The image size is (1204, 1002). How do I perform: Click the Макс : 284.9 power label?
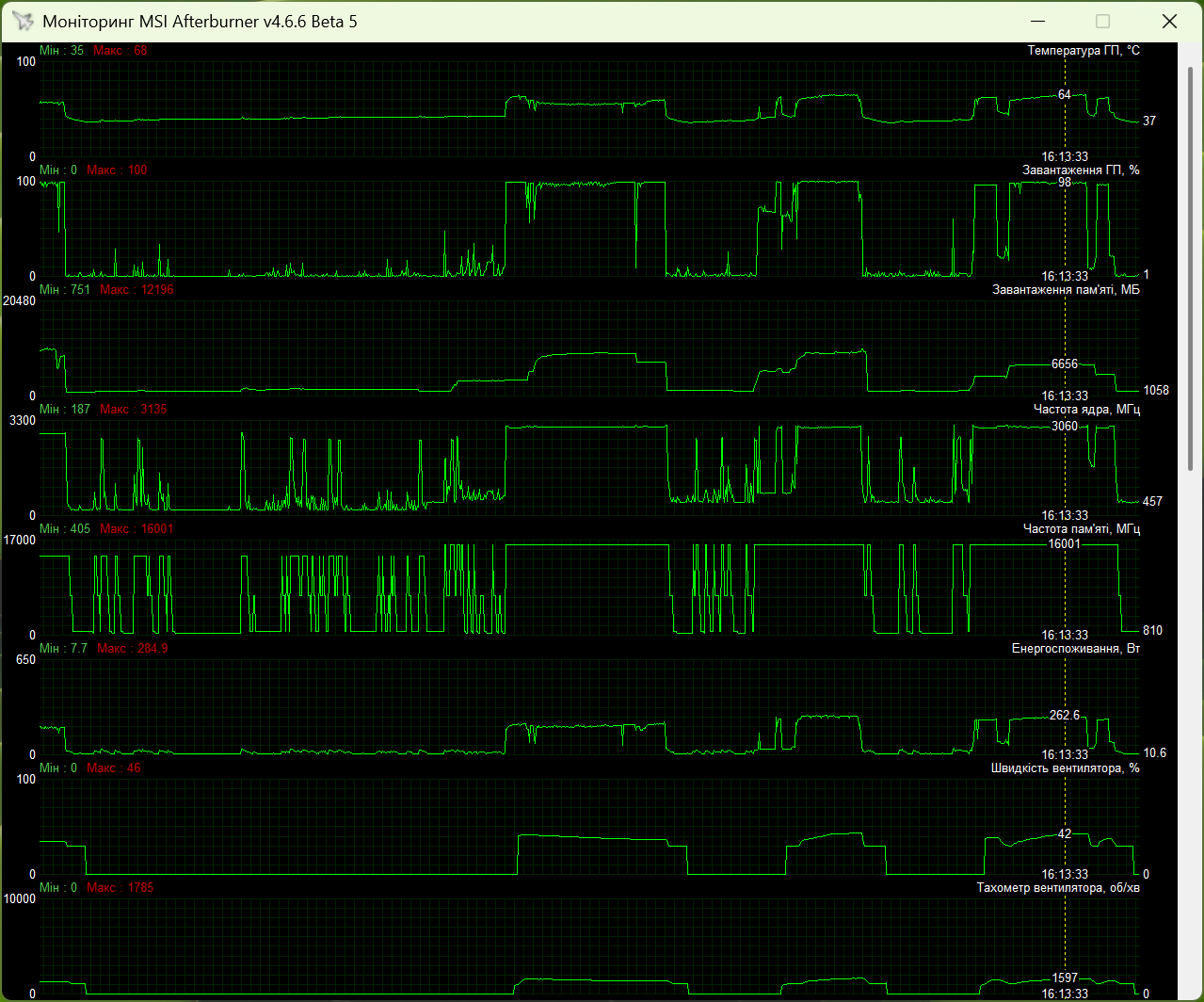133,648
